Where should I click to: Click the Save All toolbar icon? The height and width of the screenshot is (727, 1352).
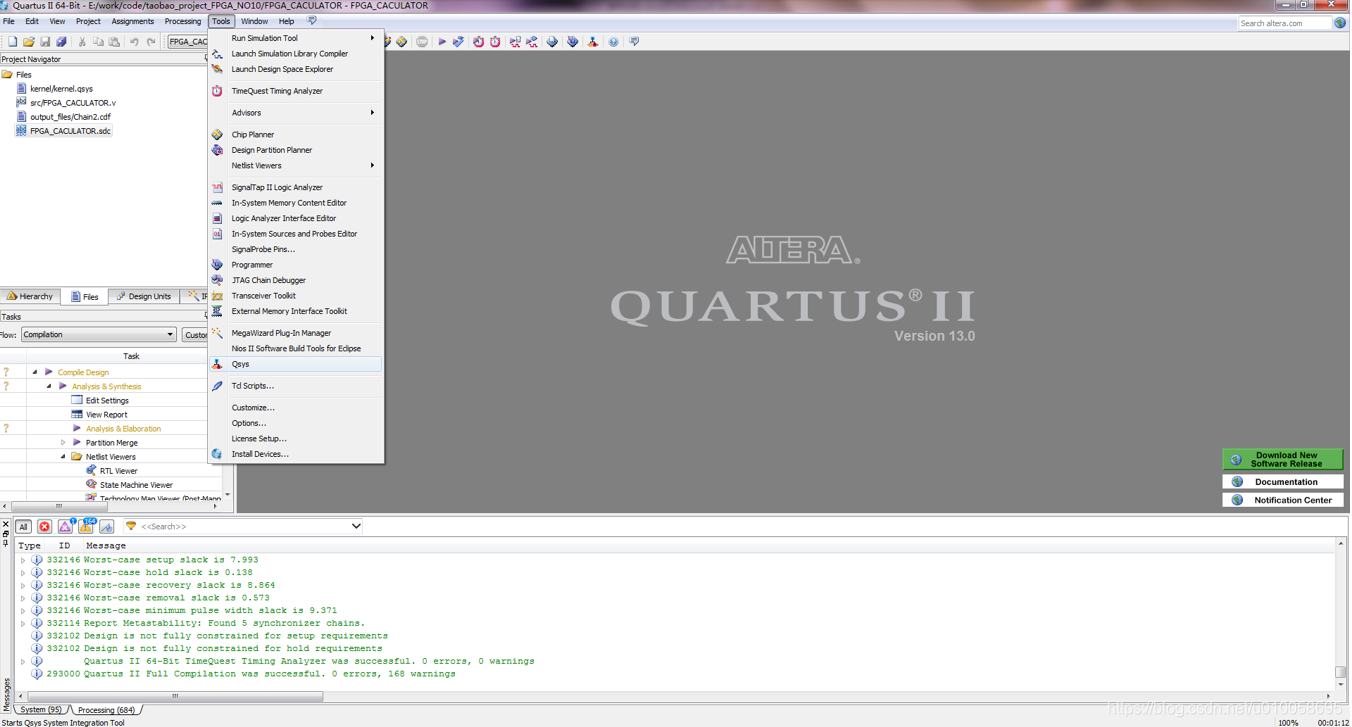(61, 42)
